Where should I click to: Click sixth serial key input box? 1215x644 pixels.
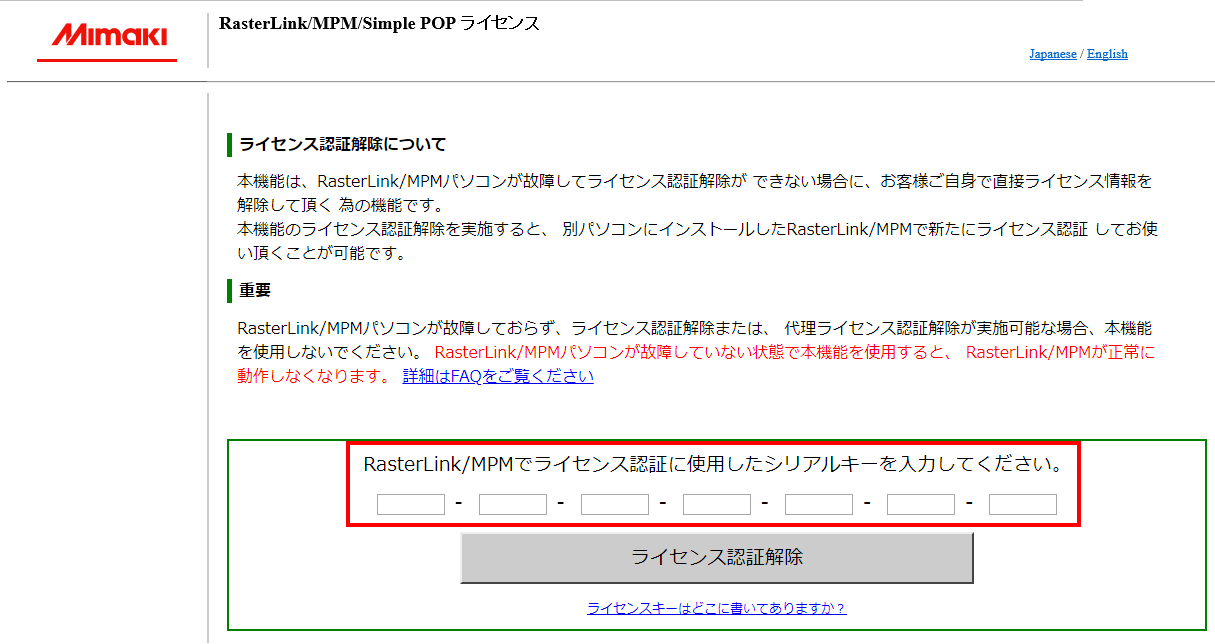tap(921, 504)
